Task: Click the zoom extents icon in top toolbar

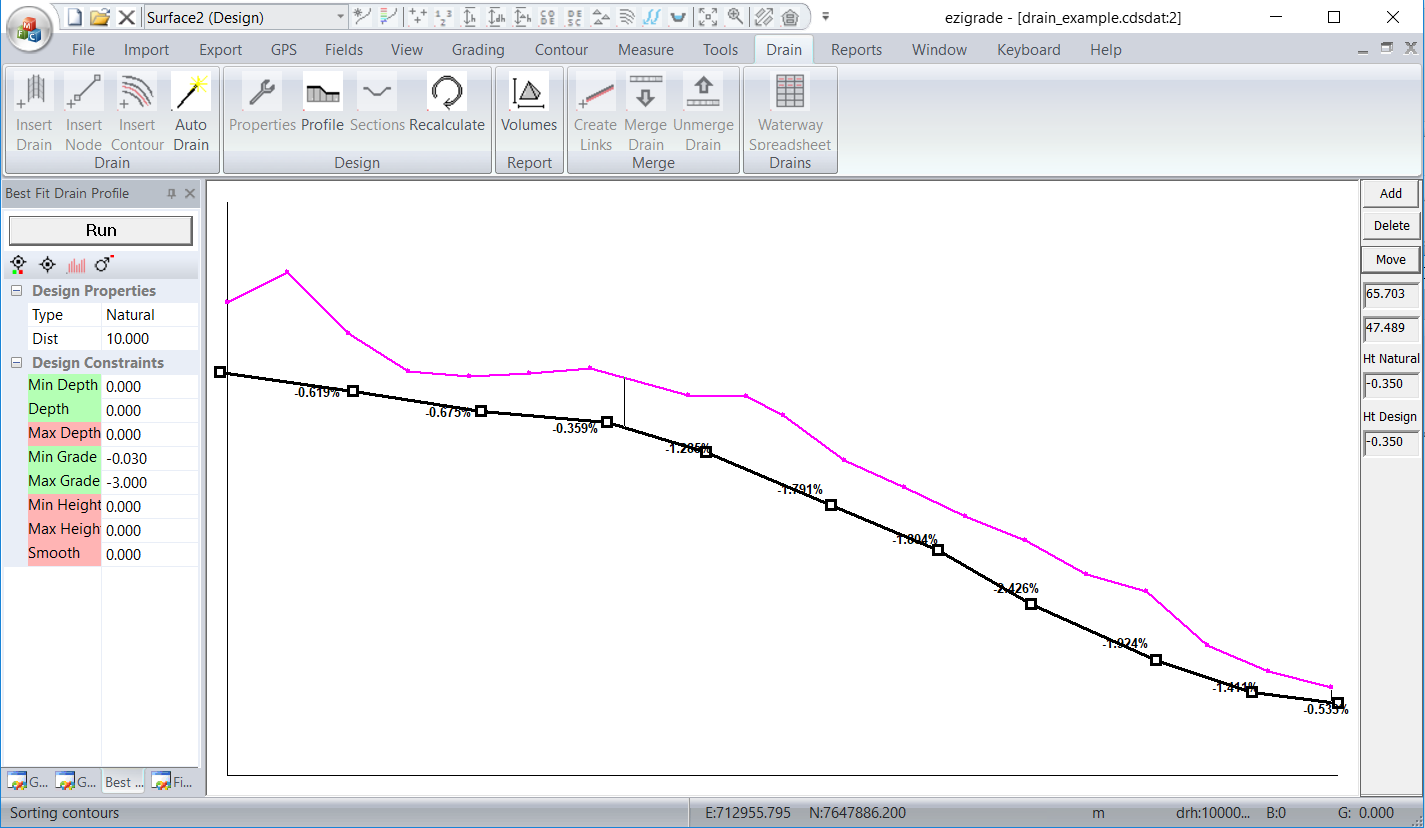Action: 708,17
